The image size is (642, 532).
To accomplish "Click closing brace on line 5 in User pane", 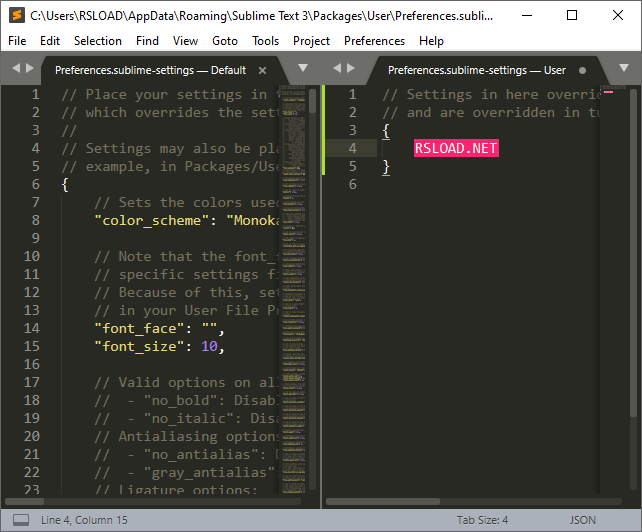I will pos(386,167).
